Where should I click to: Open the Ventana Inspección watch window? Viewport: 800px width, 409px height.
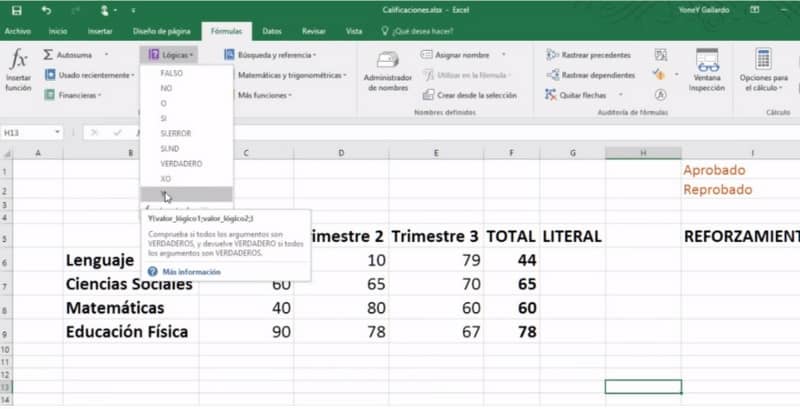coord(707,70)
